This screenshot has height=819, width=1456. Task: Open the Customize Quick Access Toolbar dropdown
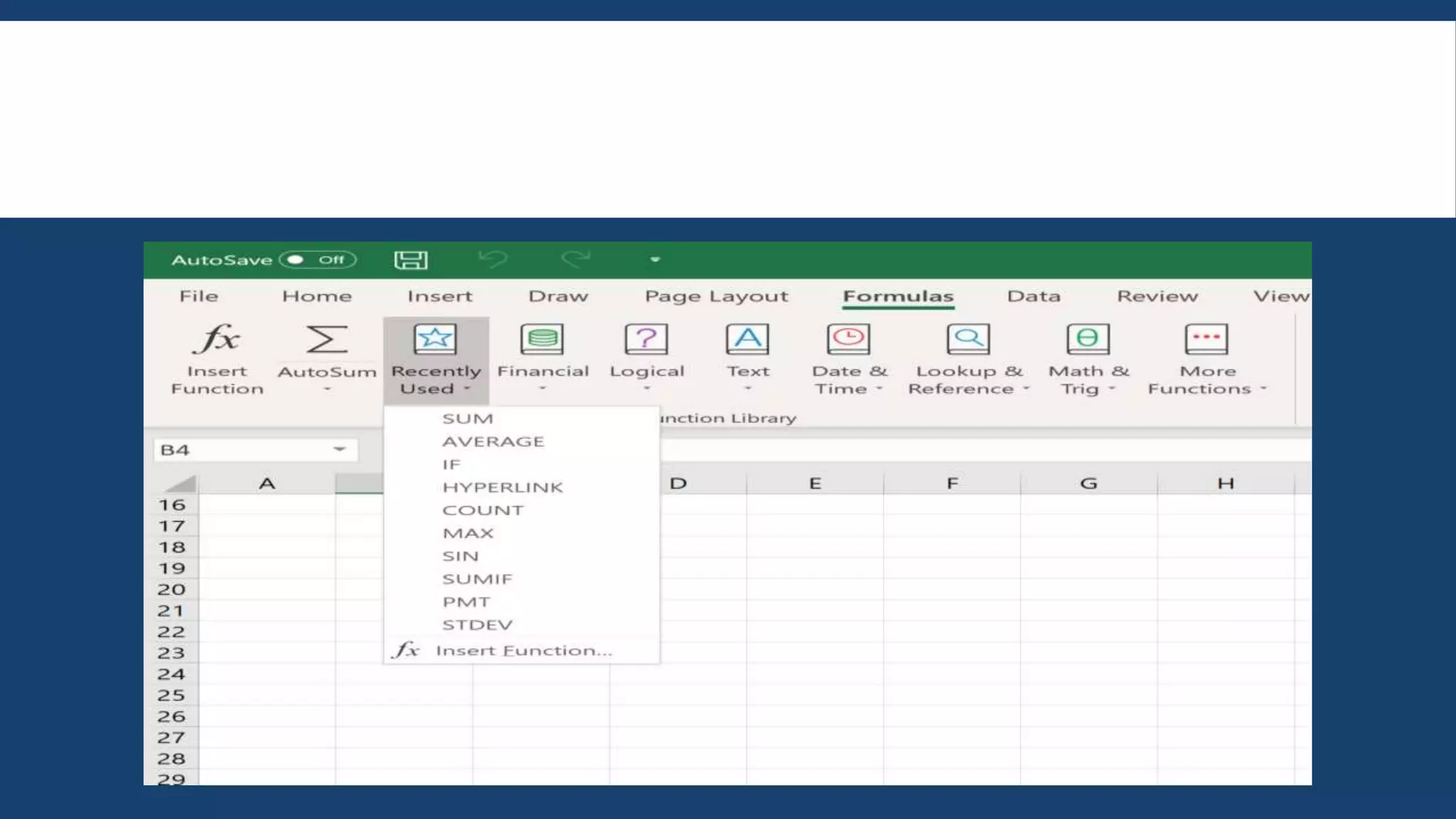point(655,260)
